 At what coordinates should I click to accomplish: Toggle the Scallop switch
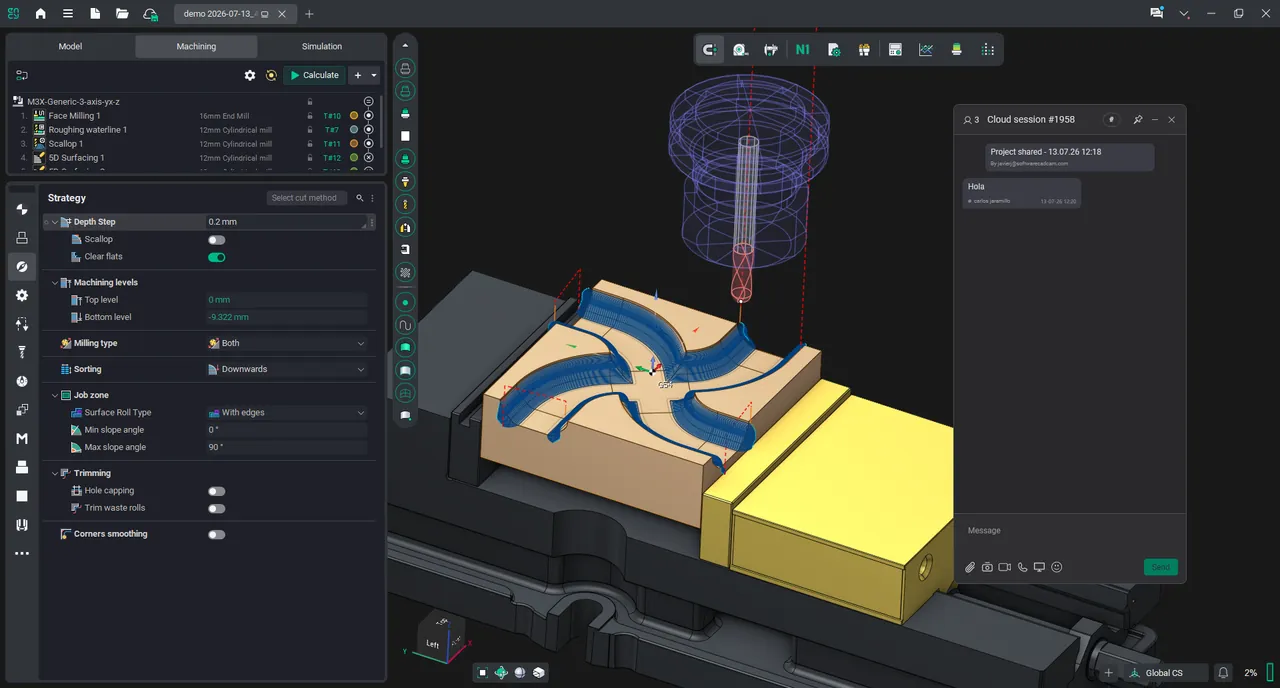pos(216,240)
